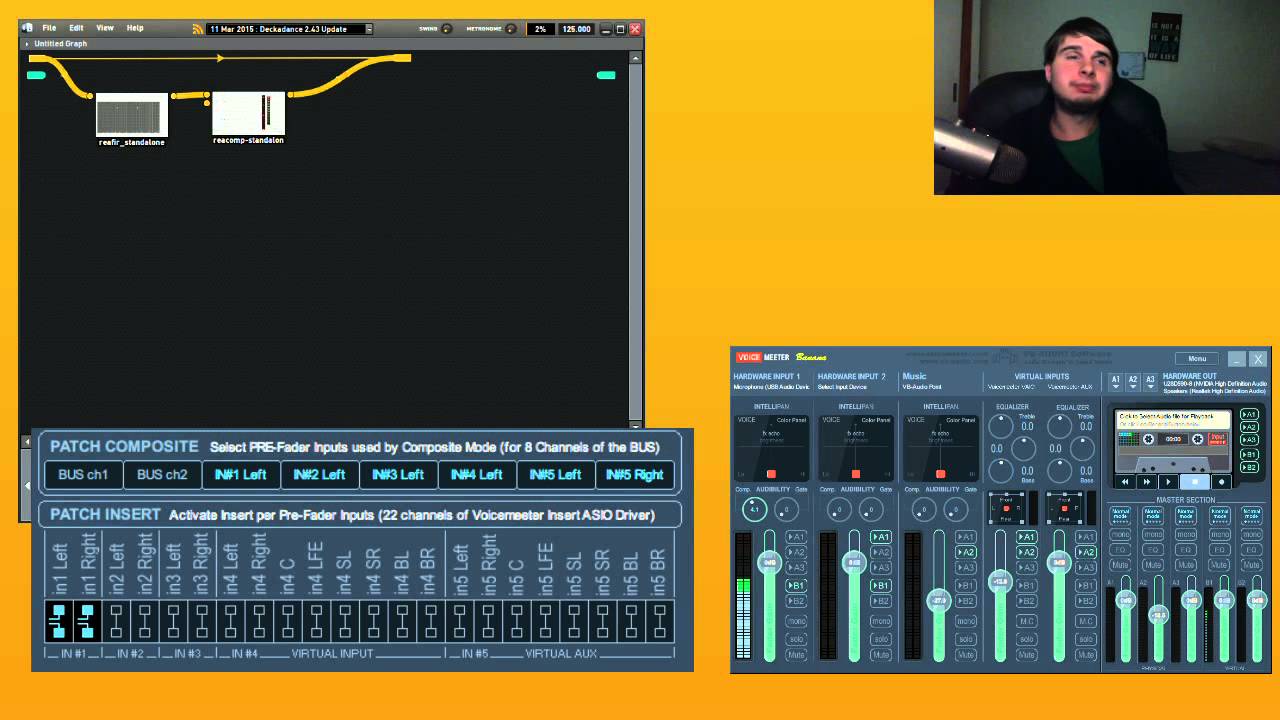Click master A2 fader knob

pyautogui.click(x=1158, y=615)
